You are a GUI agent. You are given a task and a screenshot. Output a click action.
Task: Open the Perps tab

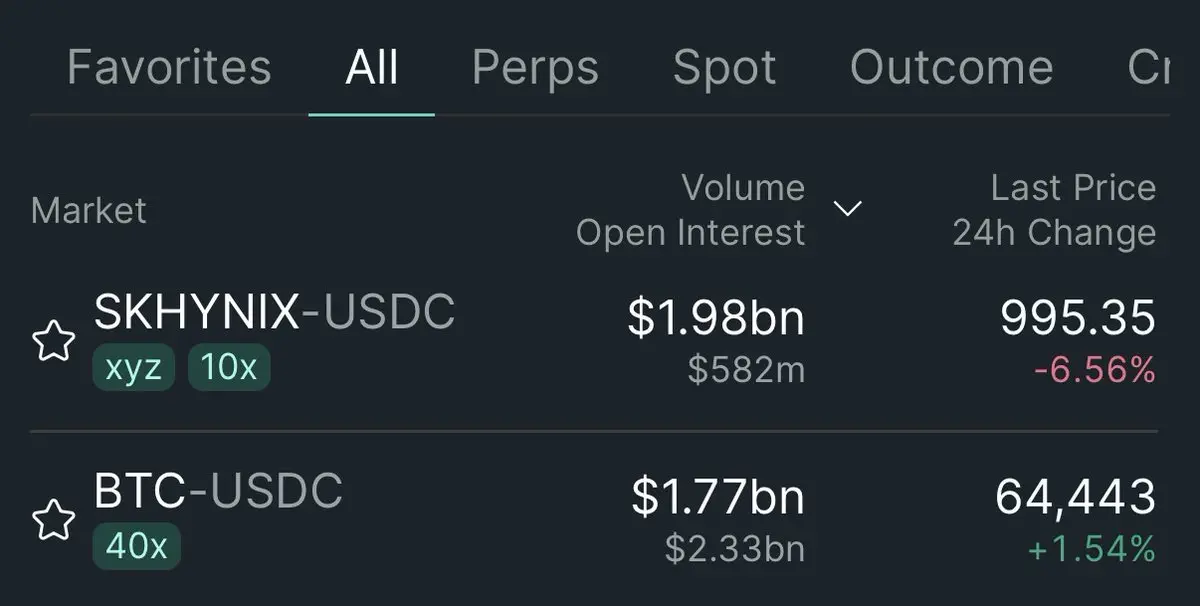[536, 68]
